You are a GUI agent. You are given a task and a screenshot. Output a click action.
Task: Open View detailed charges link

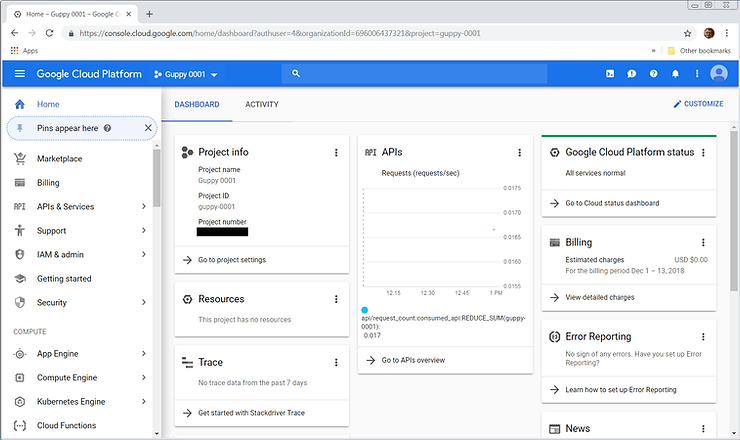[x=600, y=297]
